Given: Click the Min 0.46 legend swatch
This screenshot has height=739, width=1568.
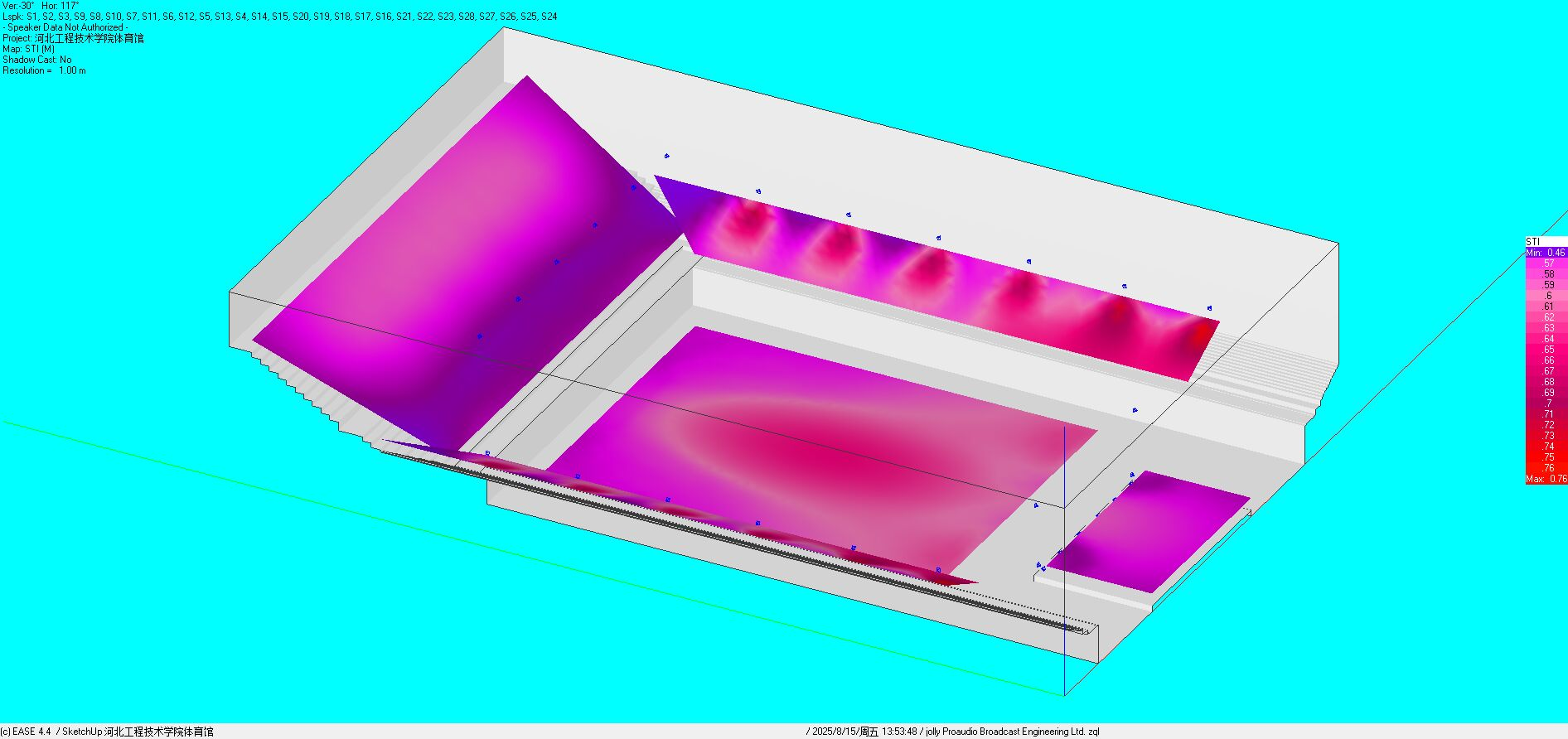Looking at the screenshot, I should [x=1546, y=253].
